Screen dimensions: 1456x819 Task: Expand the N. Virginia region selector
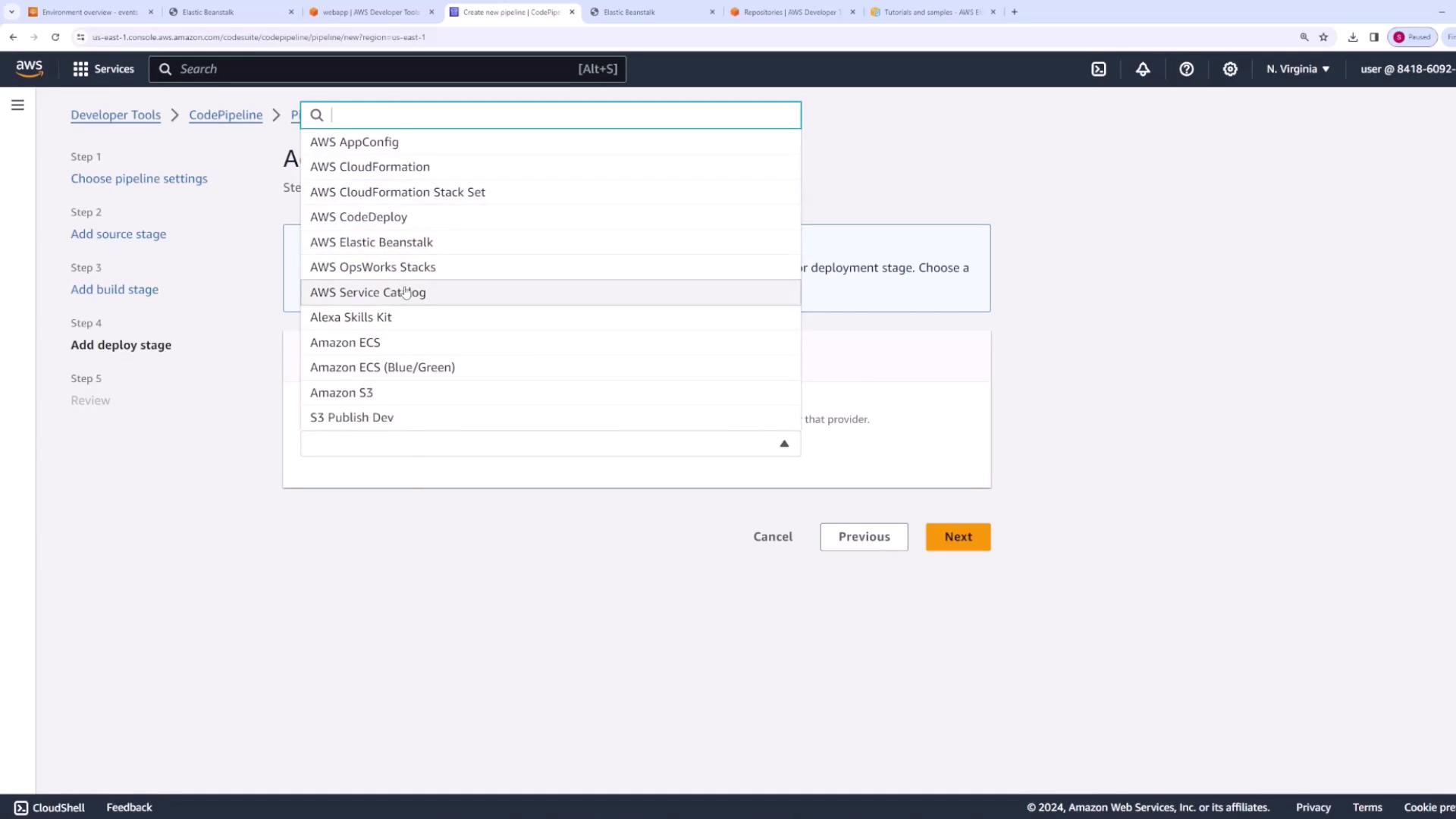pyautogui.click(x=1298, y=69)
